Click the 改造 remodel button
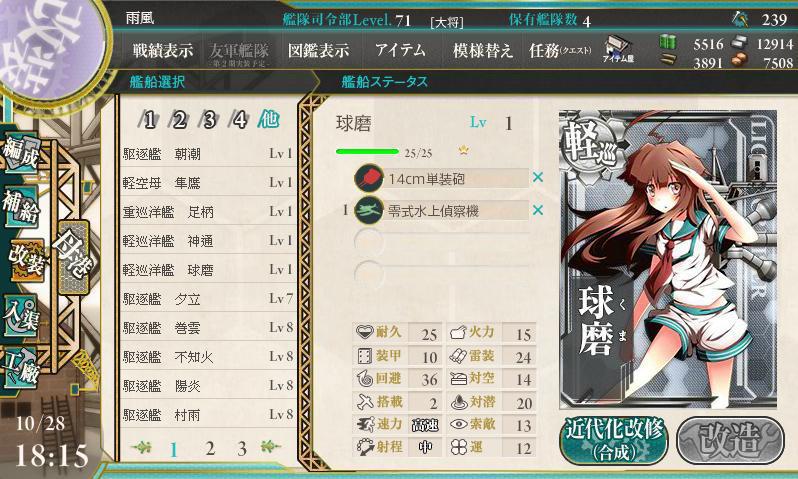The height and width of the screenshot is (479, 798). coord(730,440)
